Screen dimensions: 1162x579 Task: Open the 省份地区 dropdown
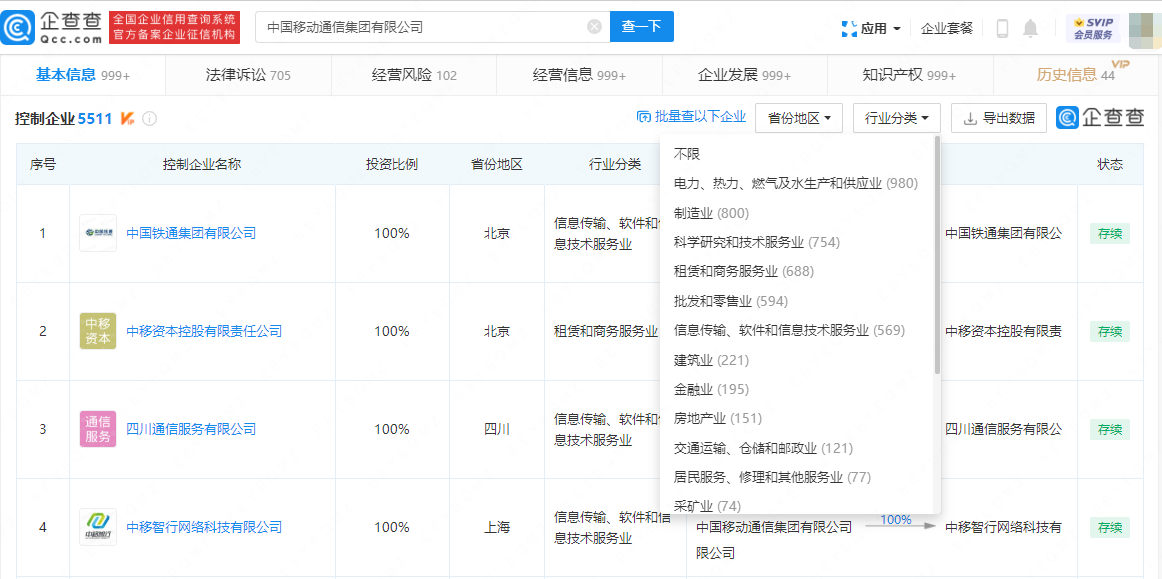[798, 118]
